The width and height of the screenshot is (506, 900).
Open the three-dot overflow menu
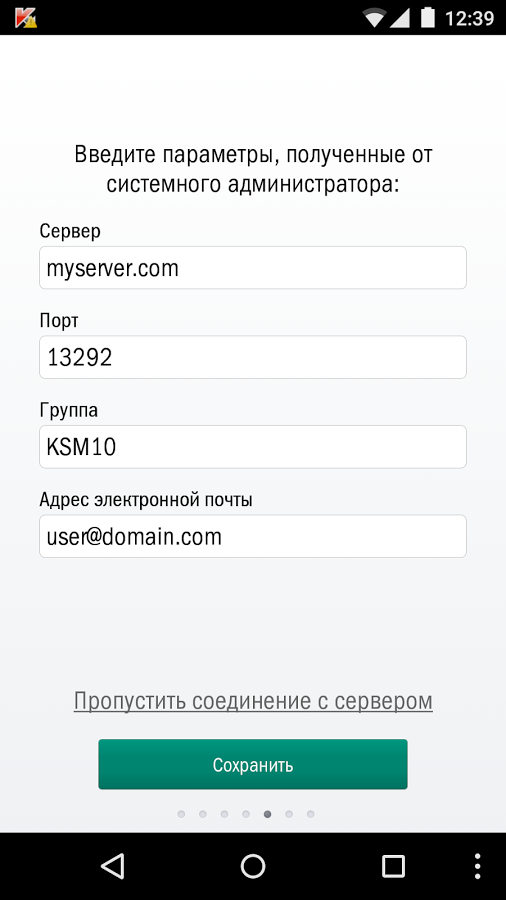478,866
